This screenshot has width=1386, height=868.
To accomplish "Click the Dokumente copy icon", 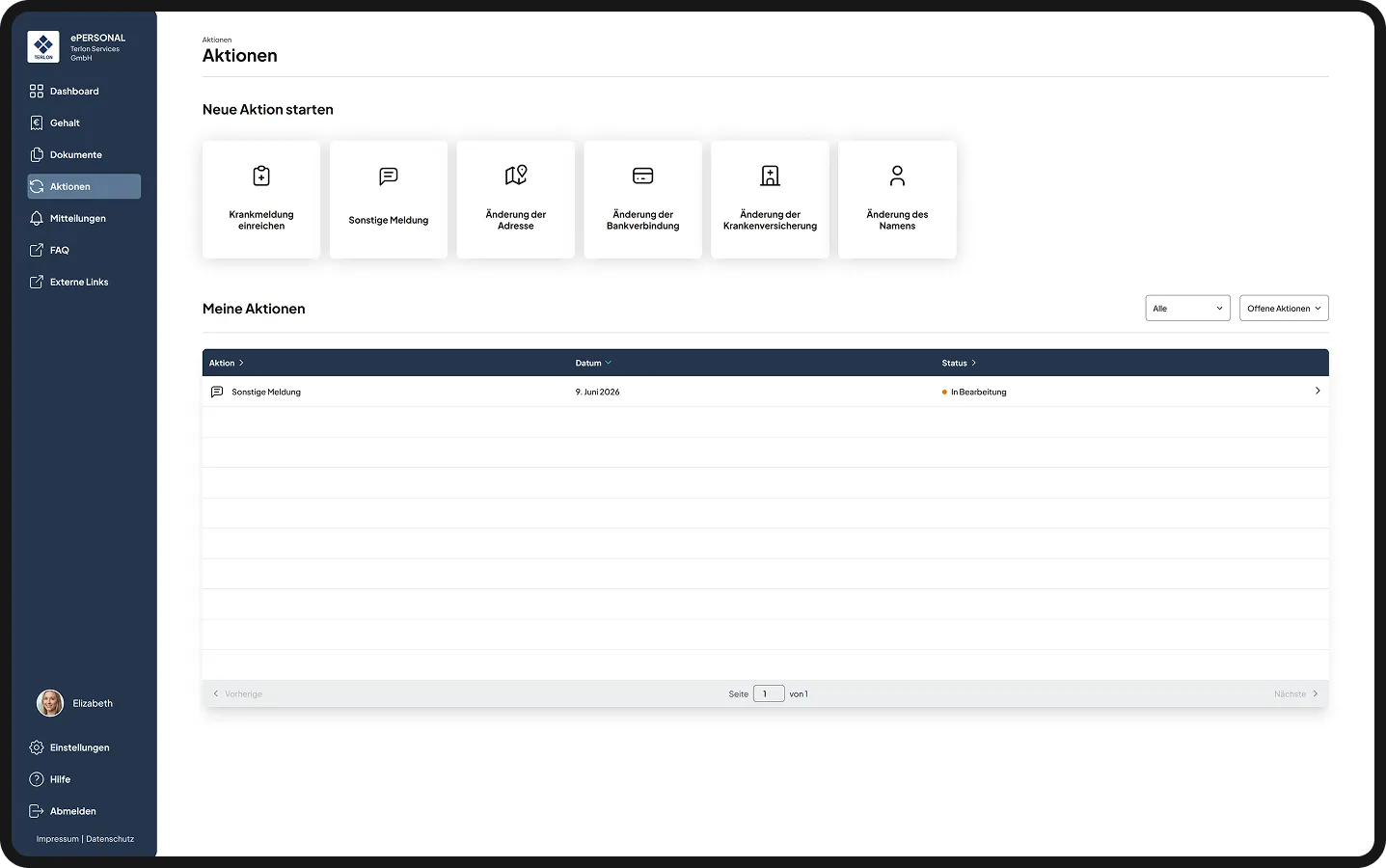I will tap(37, 154).
